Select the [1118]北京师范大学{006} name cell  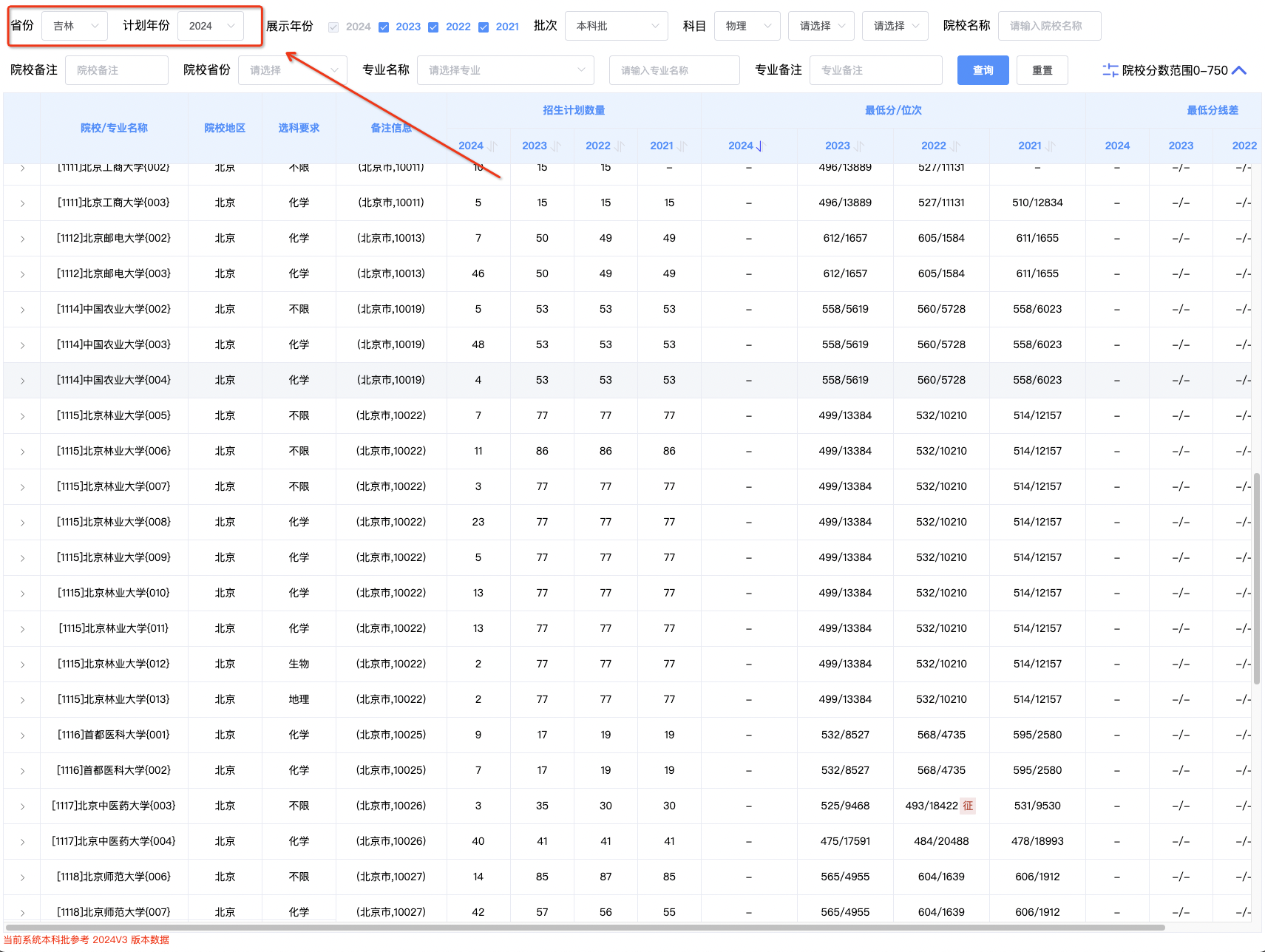pyautogui.click(x=114, y=877)
